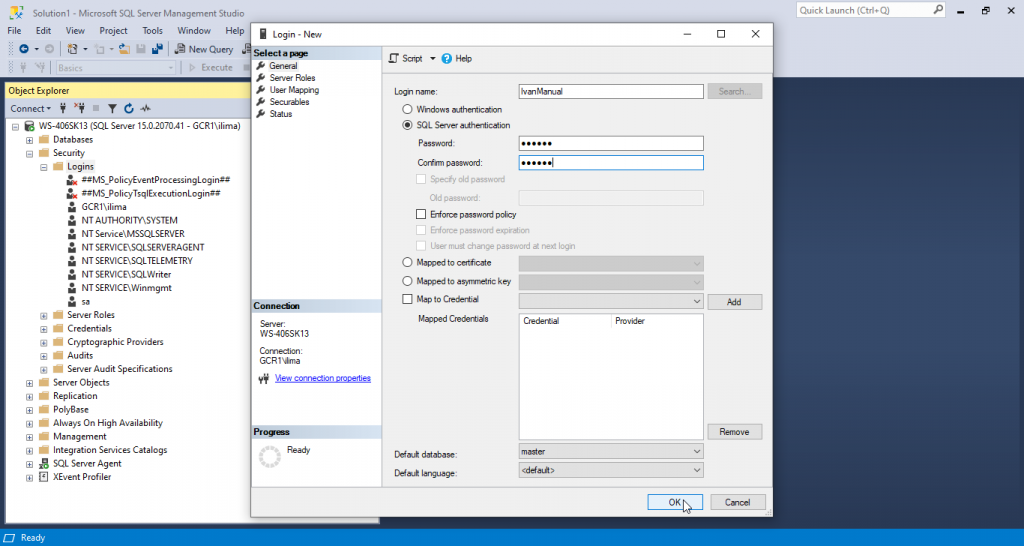Click the Databases folder icon

tap(44, 140)
